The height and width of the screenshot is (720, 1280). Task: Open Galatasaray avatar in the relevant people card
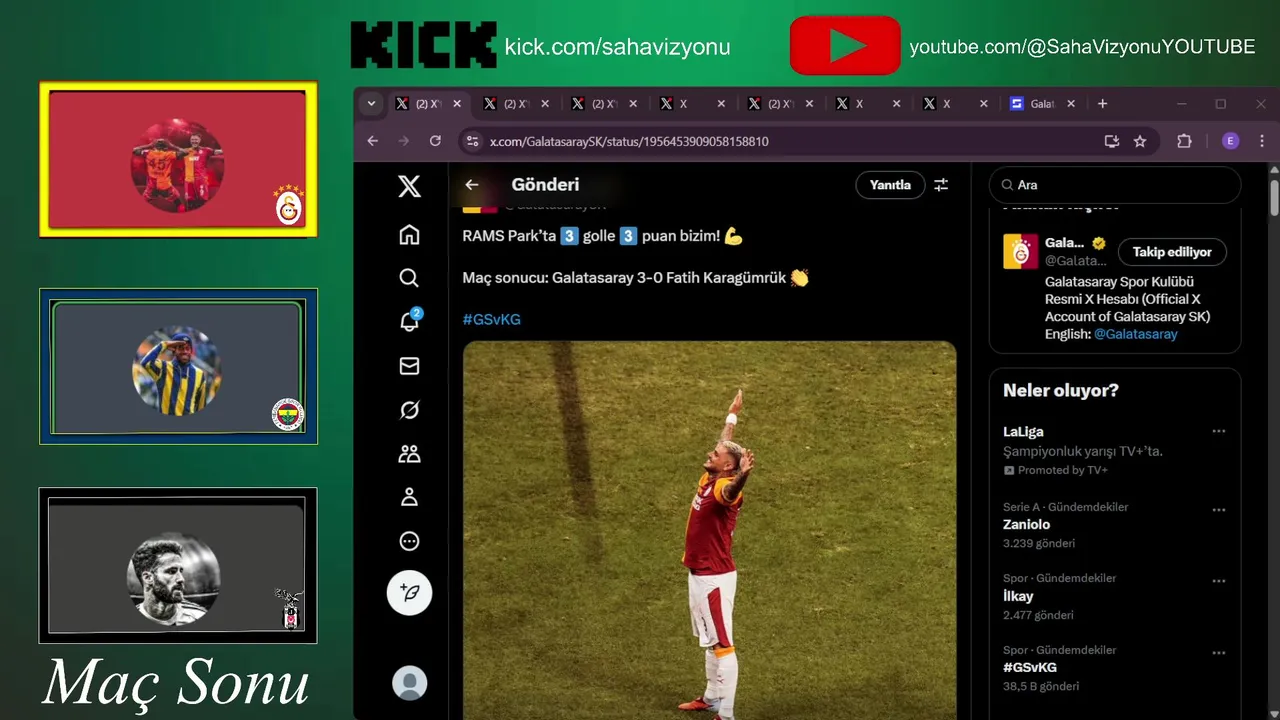click(x=1021, y=251)
